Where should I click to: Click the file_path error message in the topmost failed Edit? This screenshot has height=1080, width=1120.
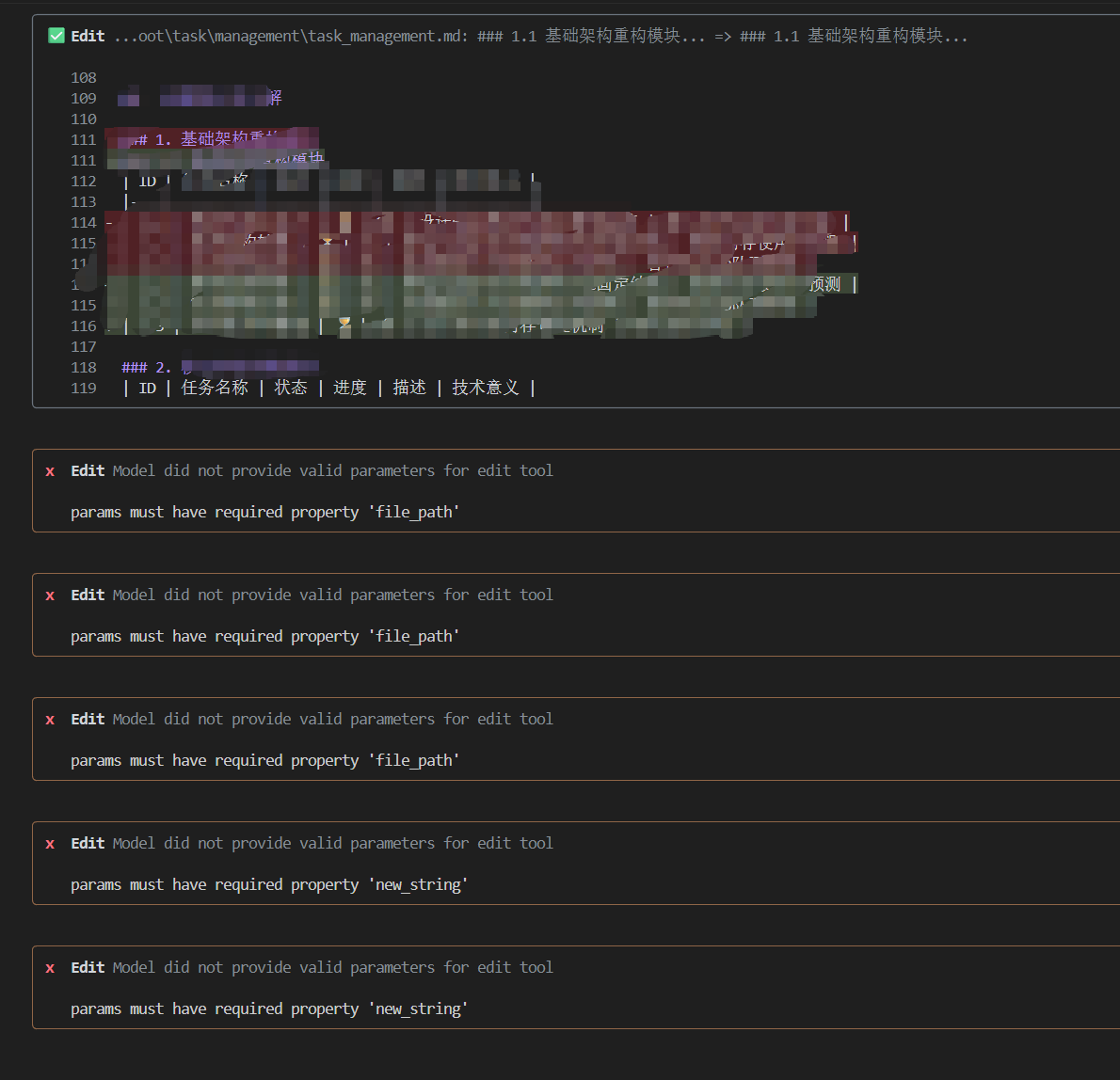coord(264,513)
